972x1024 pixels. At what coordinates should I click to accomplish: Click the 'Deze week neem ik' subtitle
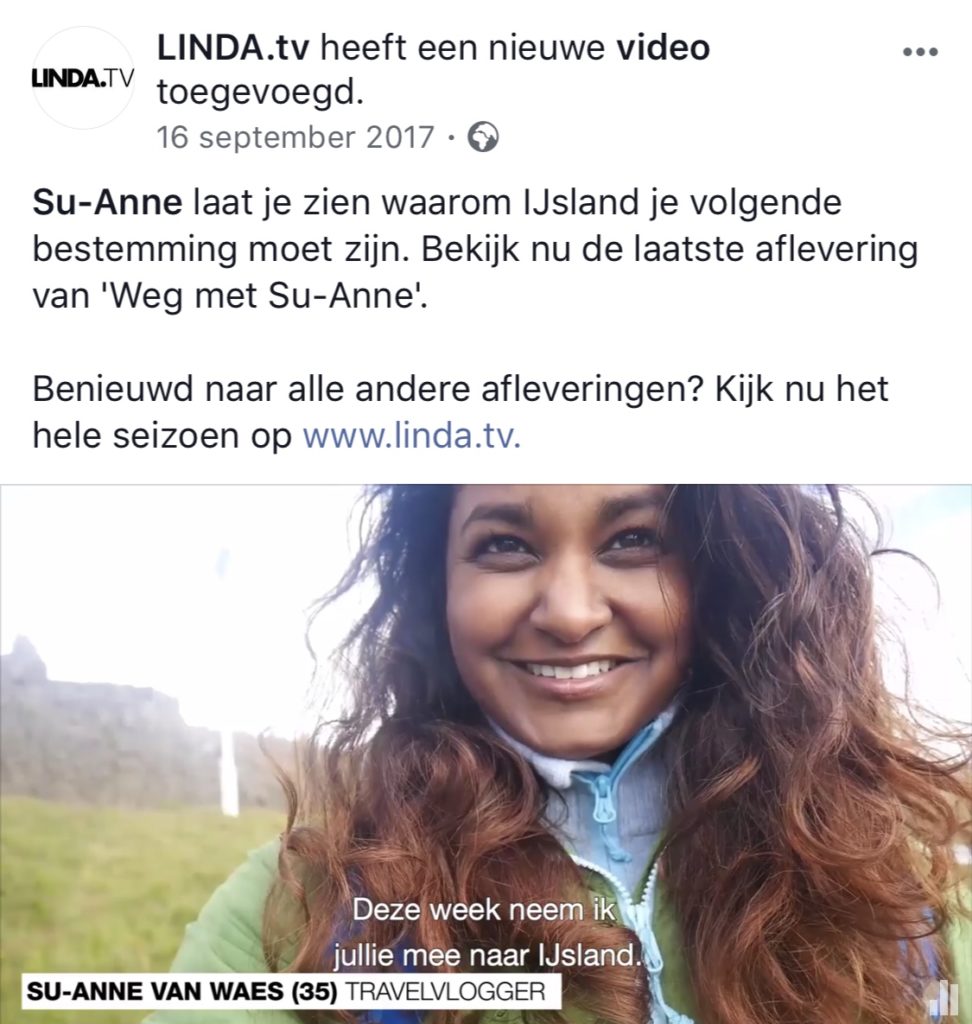[x=483, y=910]
